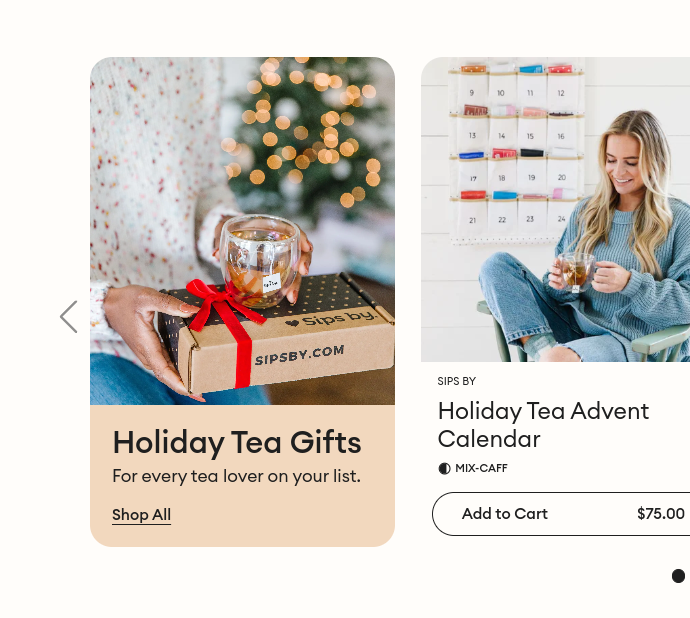This screenshot has height=618, width=690.
Task: Open the woman with advent calendar photo
Action: point(555,210)
